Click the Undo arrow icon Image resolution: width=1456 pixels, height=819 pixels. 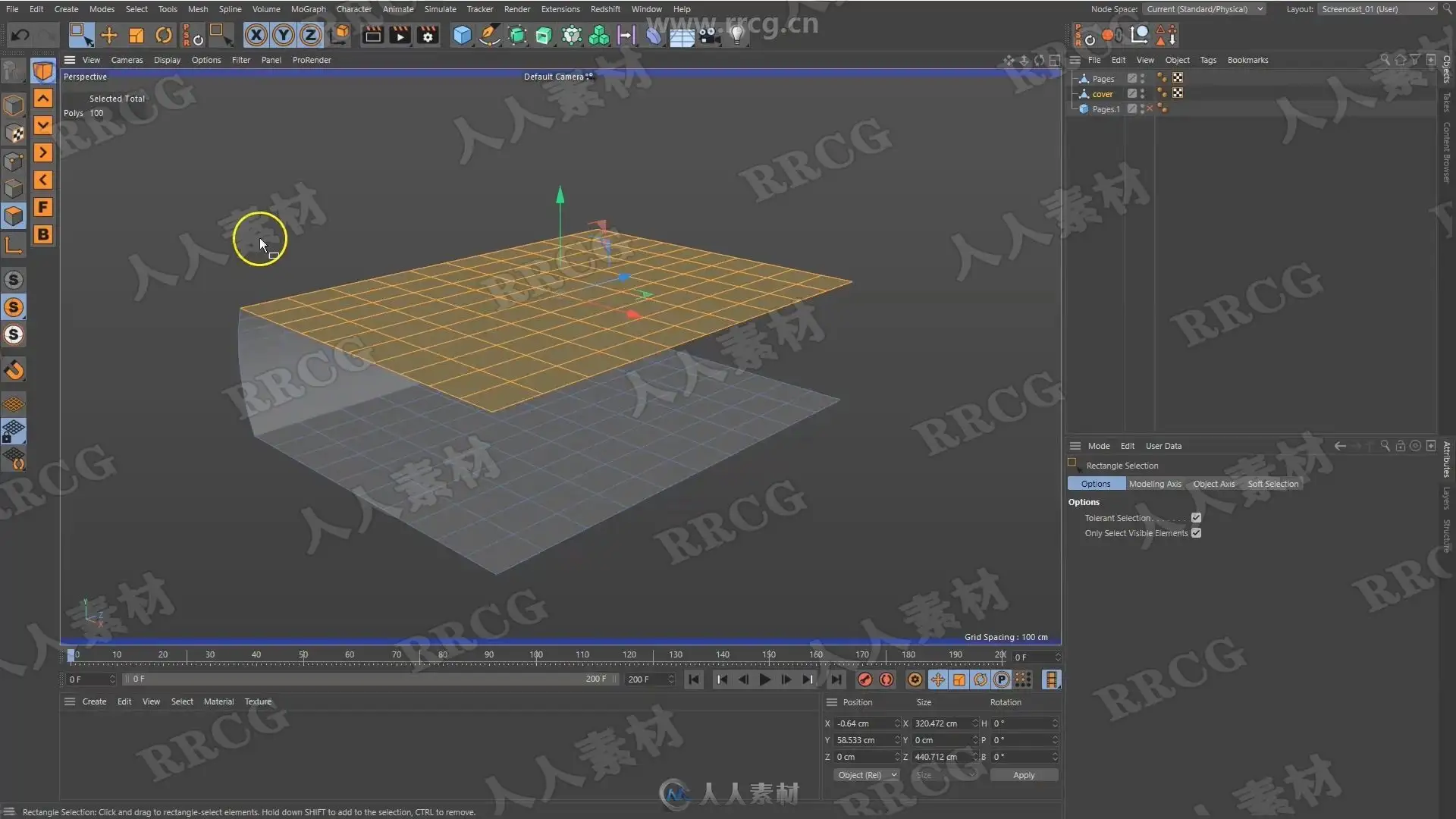click(20, 35)
